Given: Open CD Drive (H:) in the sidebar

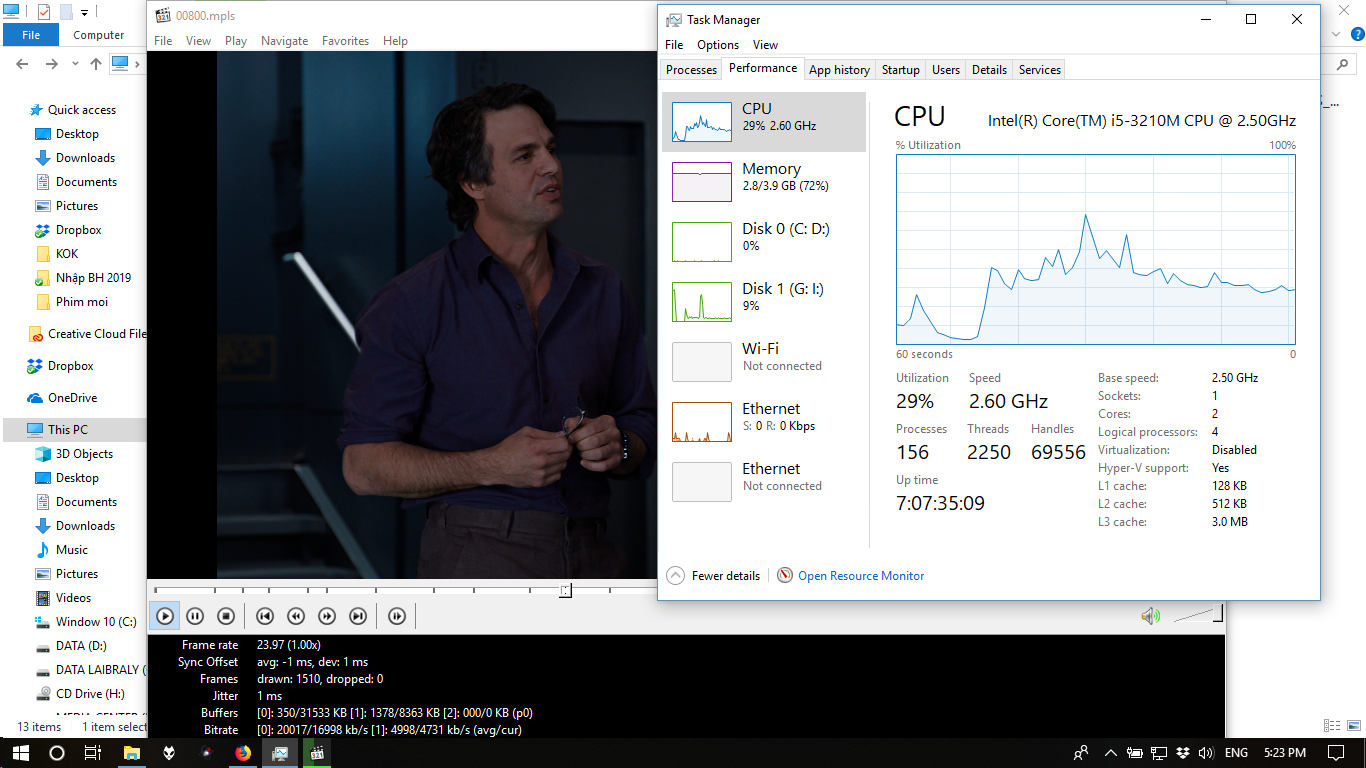Looking at the screenshot, I should 90,694.
